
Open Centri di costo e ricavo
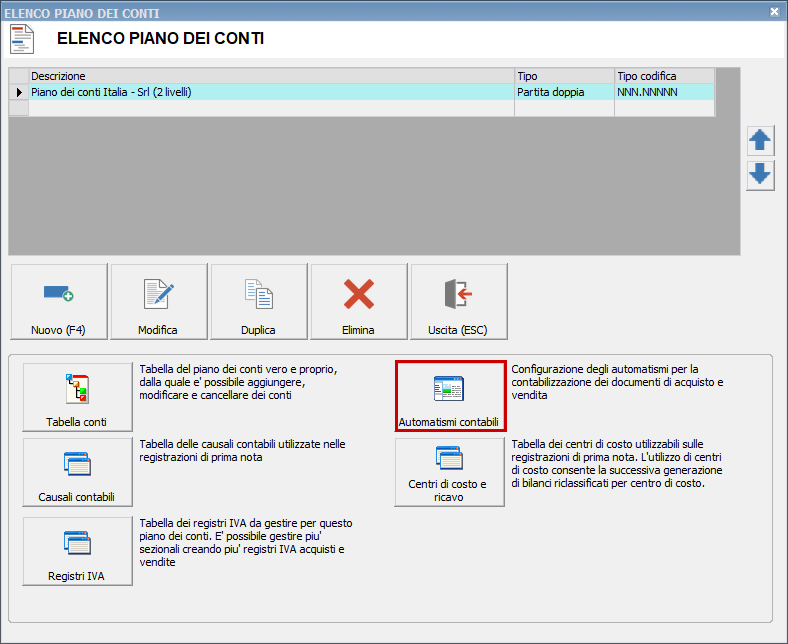[449, 472]
